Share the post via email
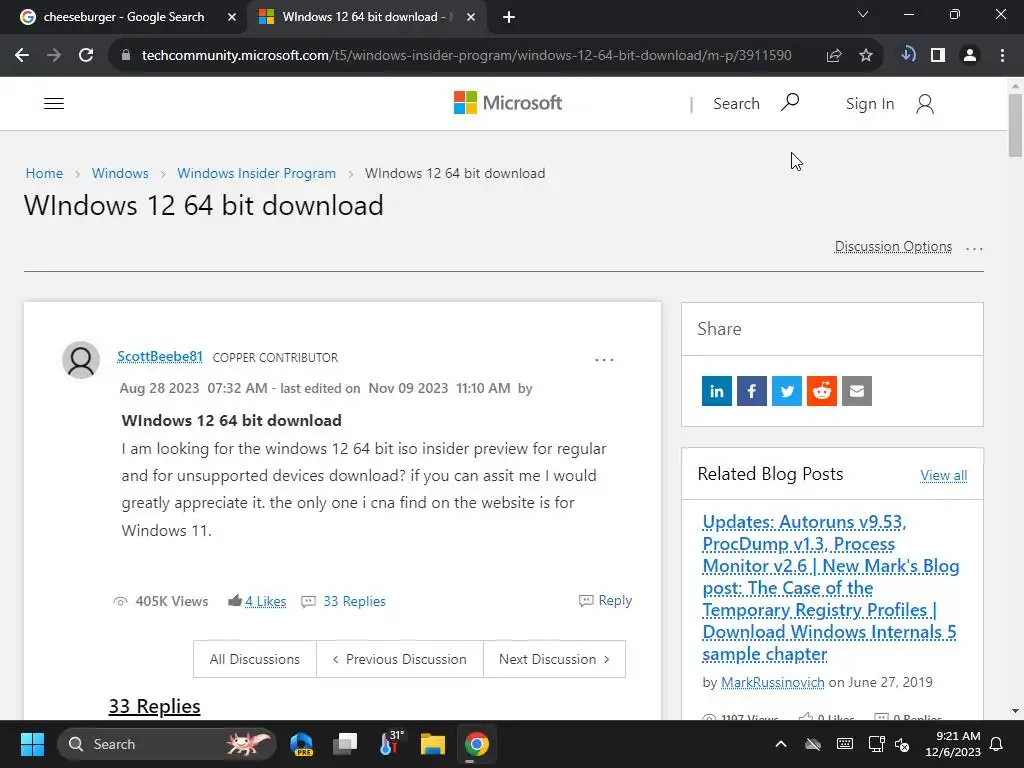Viewport: 1024px width, 768px height. [x=857, y=391]
